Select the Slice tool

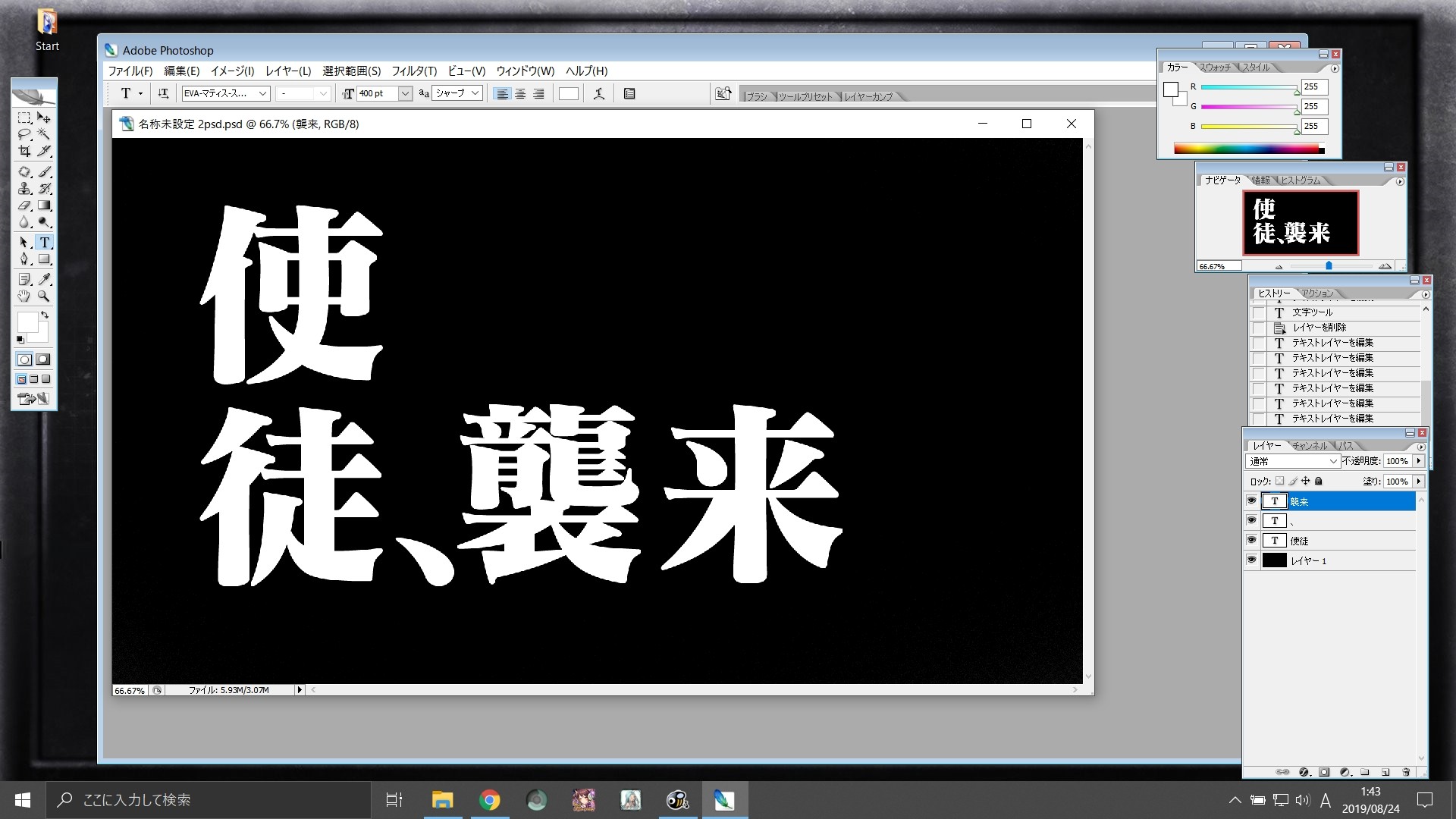point(44,151)
